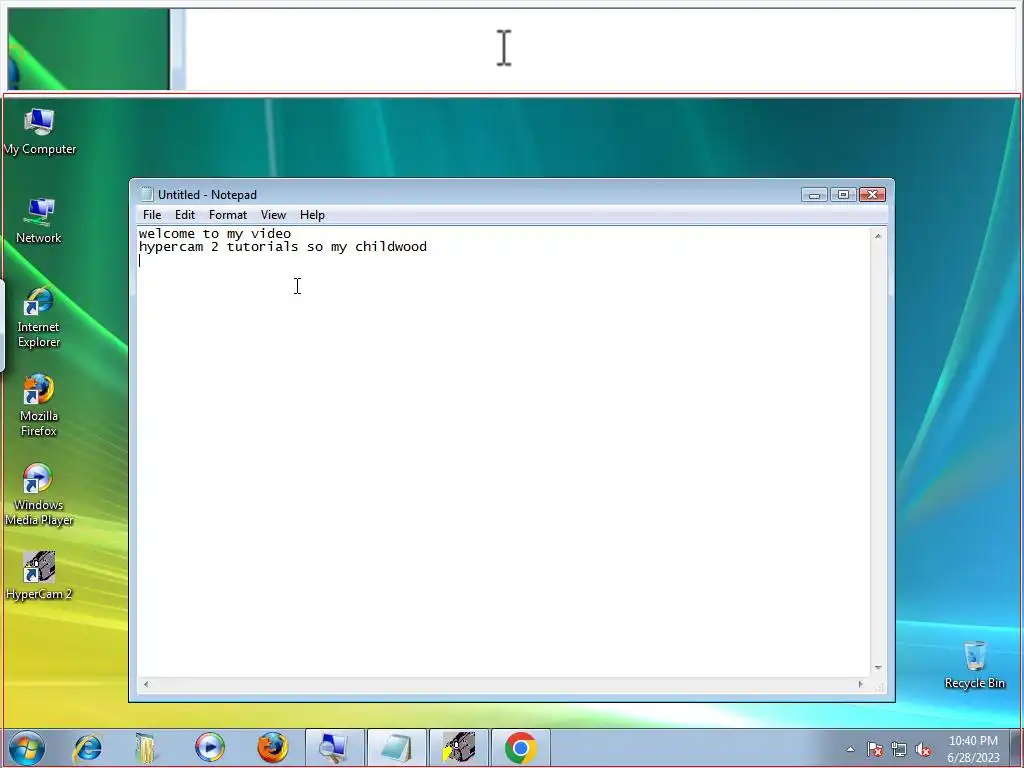
Task: Open the Help menu in Notepad
Action: pyautogui.click(x=312, y=215)
